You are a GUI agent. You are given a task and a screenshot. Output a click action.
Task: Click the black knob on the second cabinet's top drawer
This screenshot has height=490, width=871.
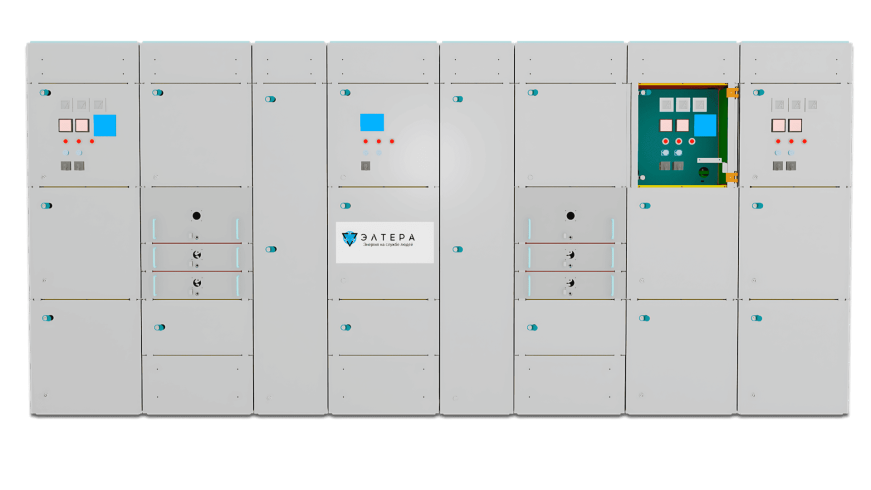196,216
